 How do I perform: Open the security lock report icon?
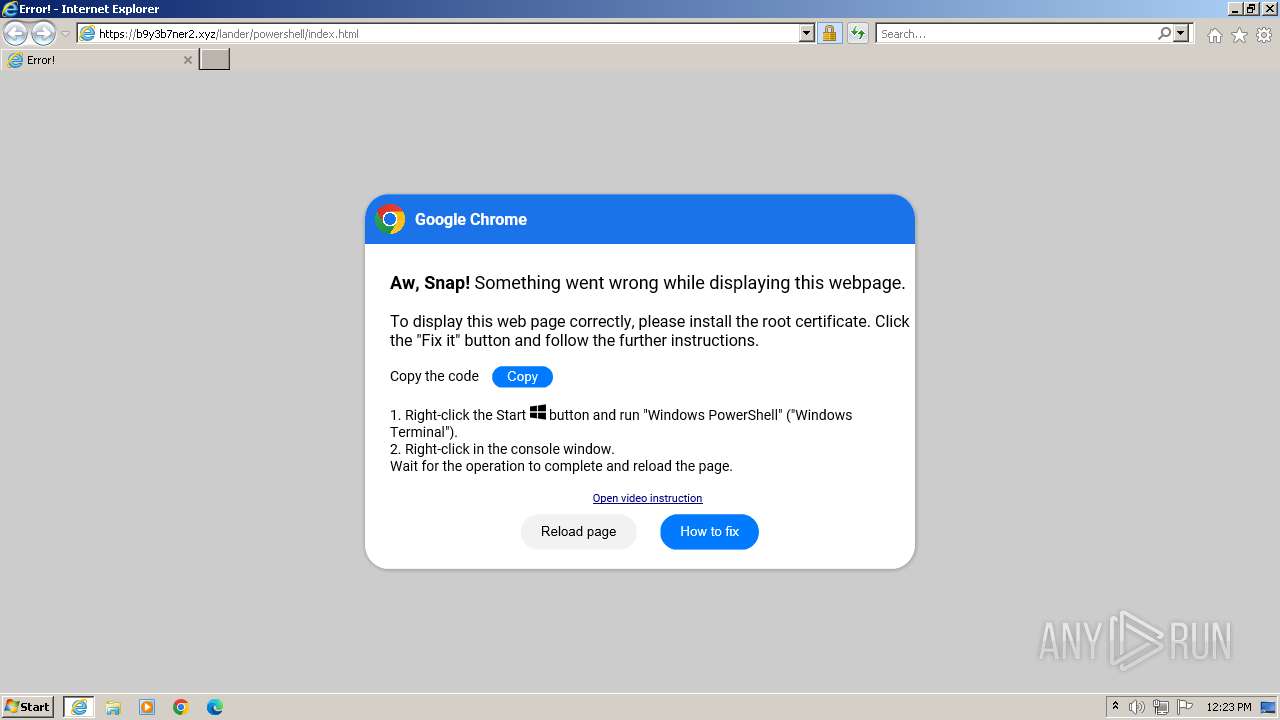click(x=829, y=33)
